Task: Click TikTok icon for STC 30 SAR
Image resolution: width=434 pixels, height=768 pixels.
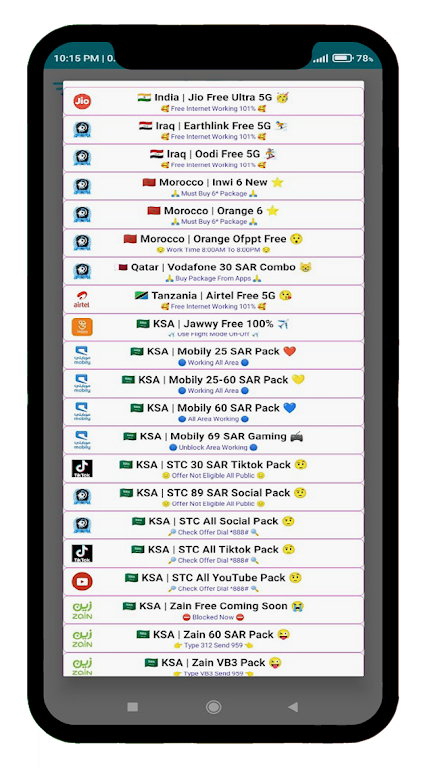Action: [82, 469]
